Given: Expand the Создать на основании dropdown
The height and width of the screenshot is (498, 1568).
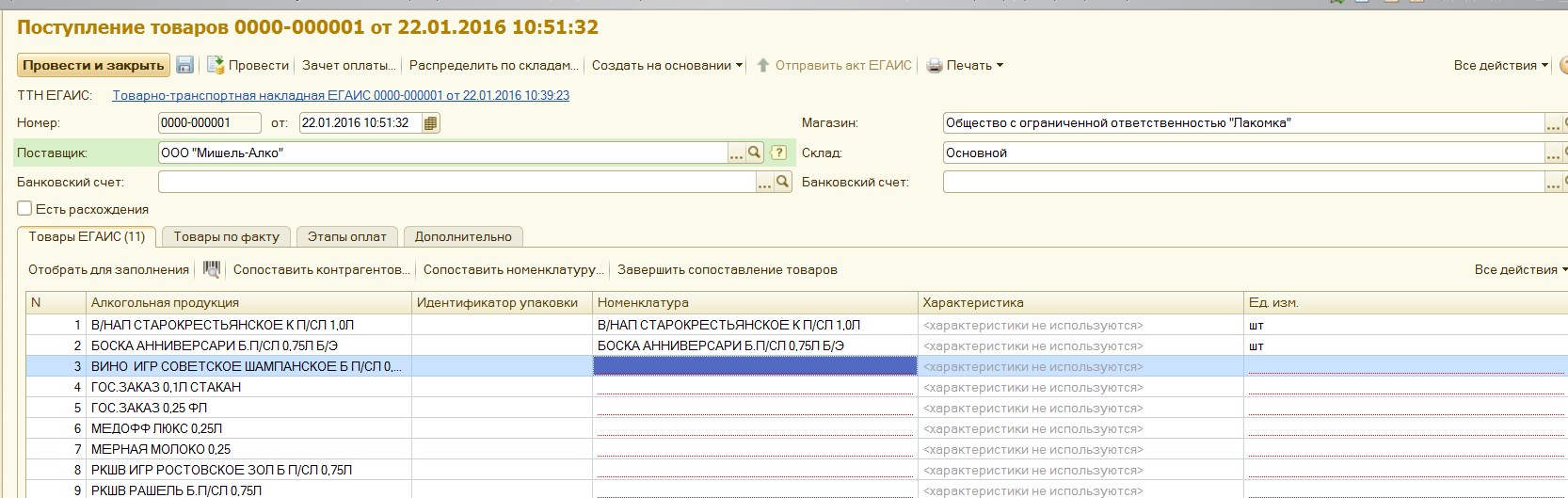Looking at the screenshot, I should 666,66.
